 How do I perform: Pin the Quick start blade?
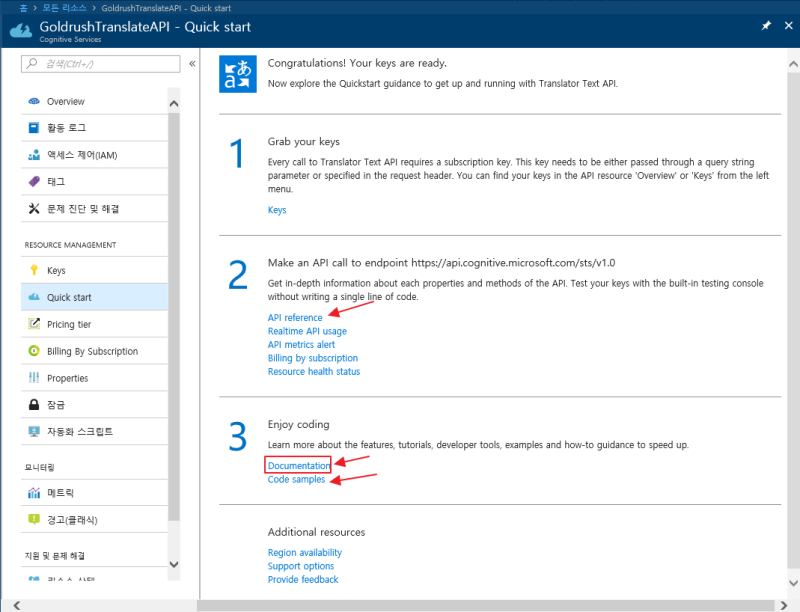tap(766, 25)
